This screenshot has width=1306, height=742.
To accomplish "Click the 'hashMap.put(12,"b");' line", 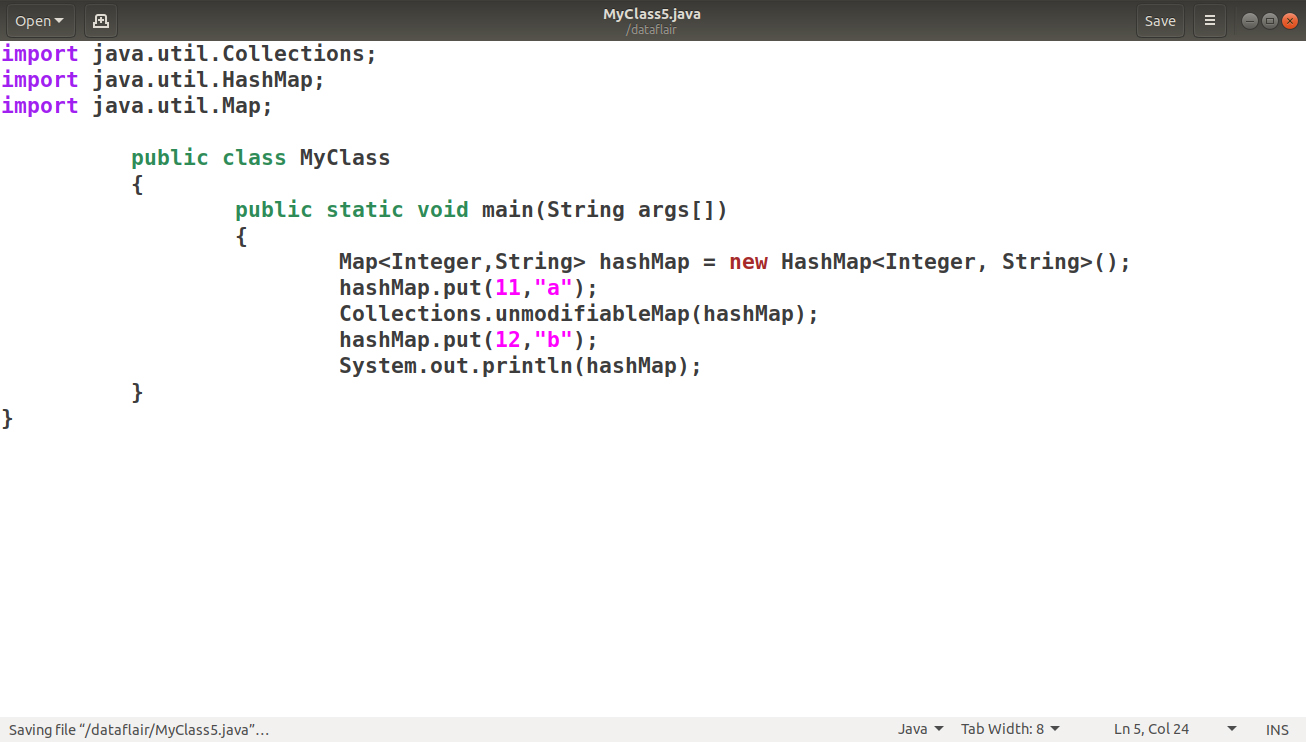I will pos(468,340).
